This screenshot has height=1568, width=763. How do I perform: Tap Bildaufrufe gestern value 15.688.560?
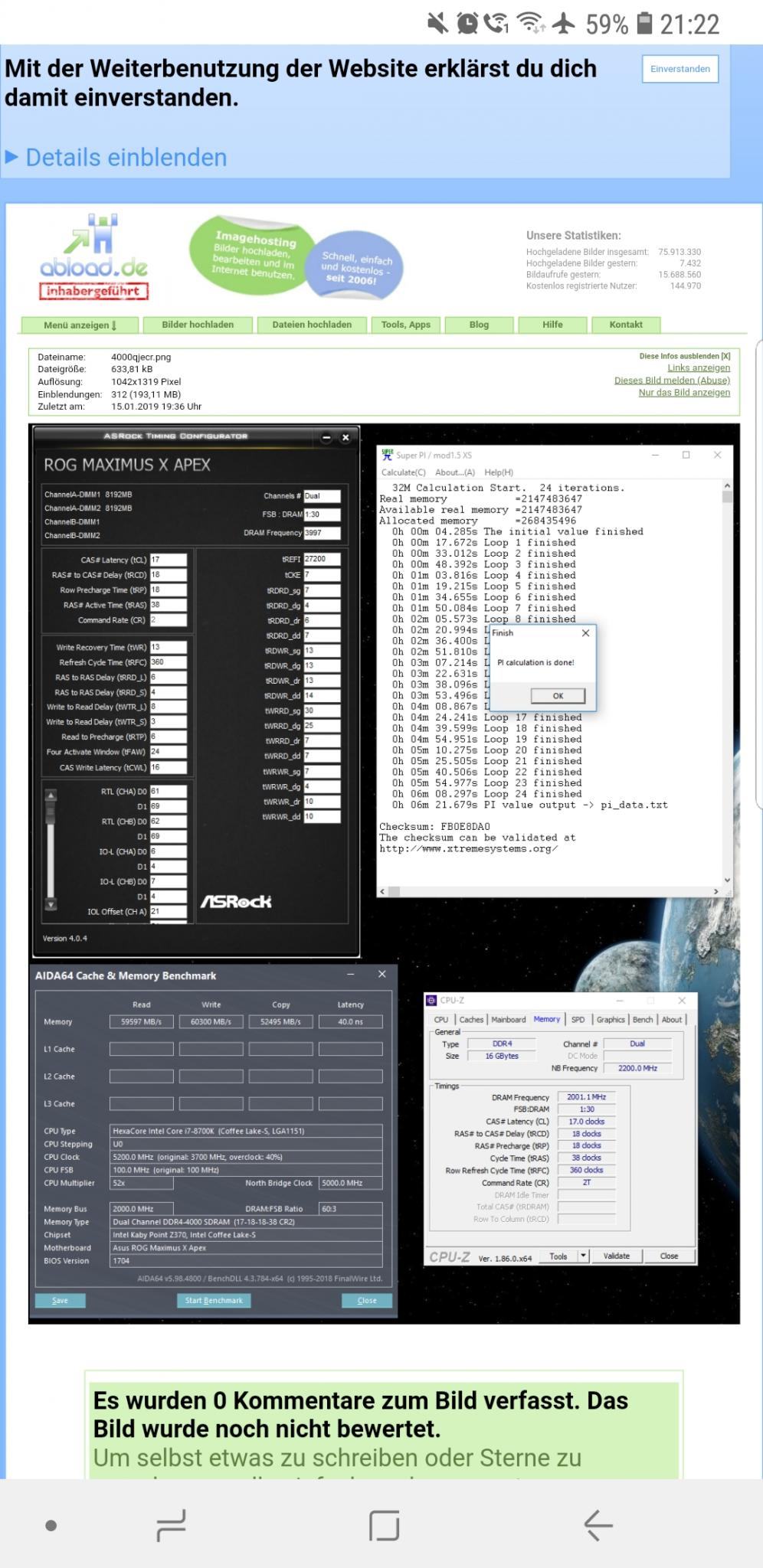(679, 275)
